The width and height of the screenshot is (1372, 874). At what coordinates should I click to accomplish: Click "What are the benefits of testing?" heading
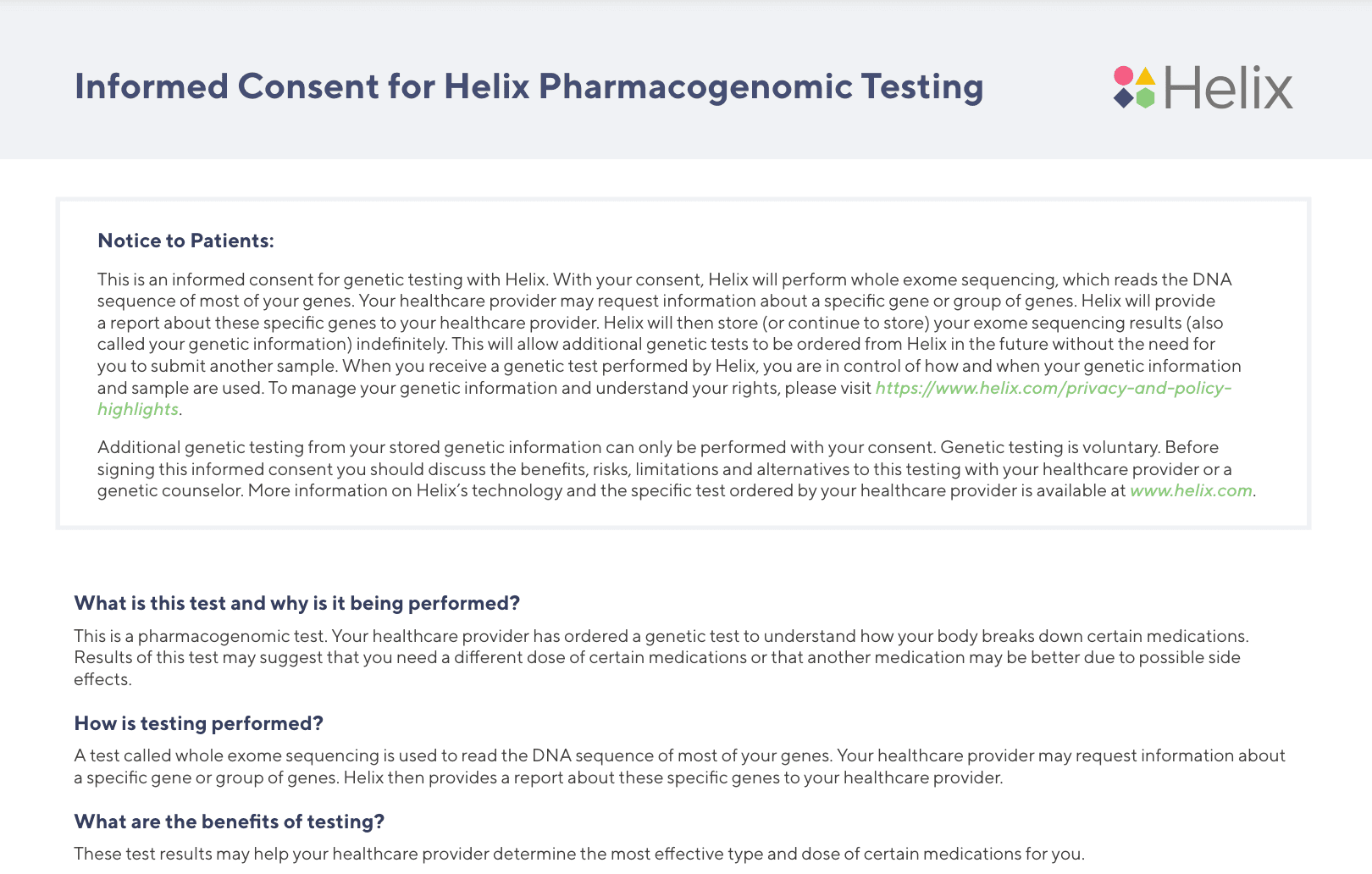pos(230,821)
